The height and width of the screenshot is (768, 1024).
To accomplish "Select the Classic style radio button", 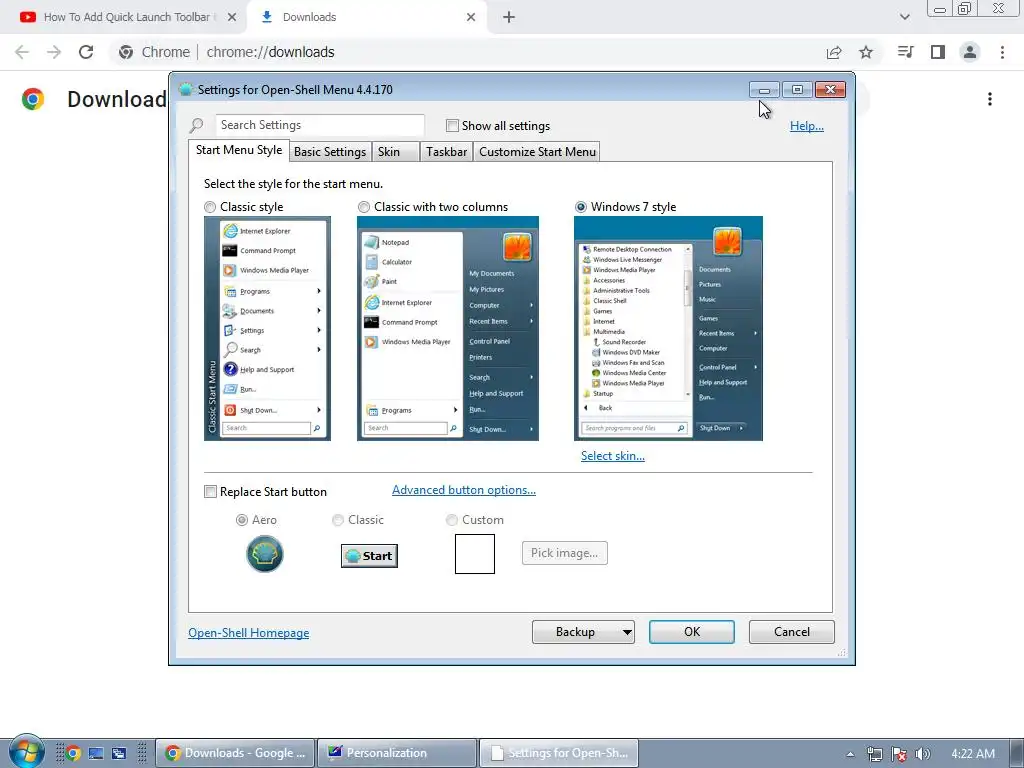I will pyautogui.click(x=210, y=207).
